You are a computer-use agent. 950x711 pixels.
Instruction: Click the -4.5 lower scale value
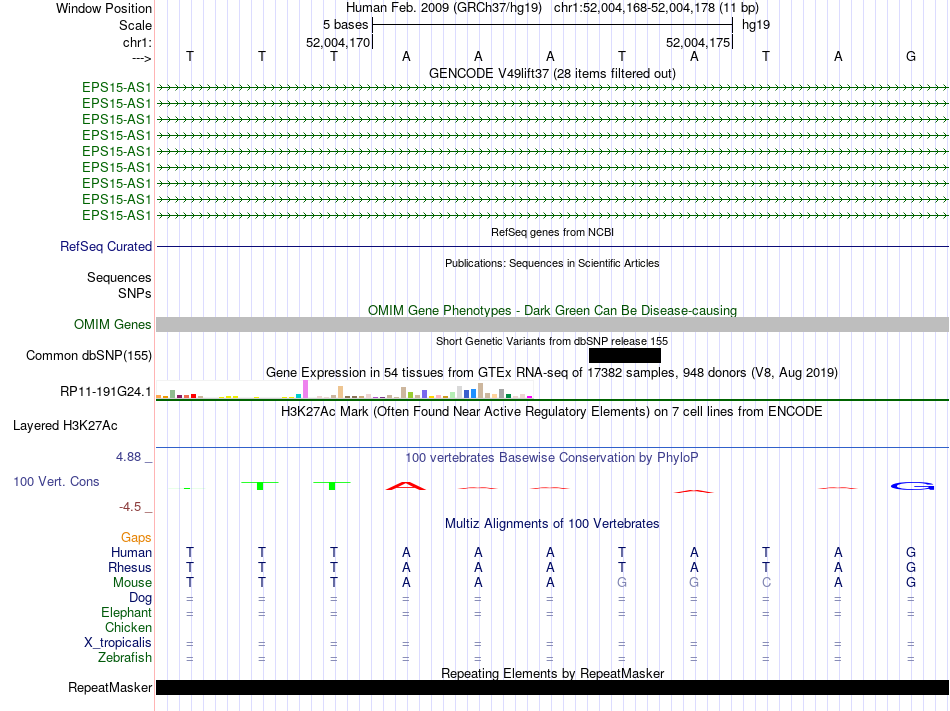(x=130, y=507)
